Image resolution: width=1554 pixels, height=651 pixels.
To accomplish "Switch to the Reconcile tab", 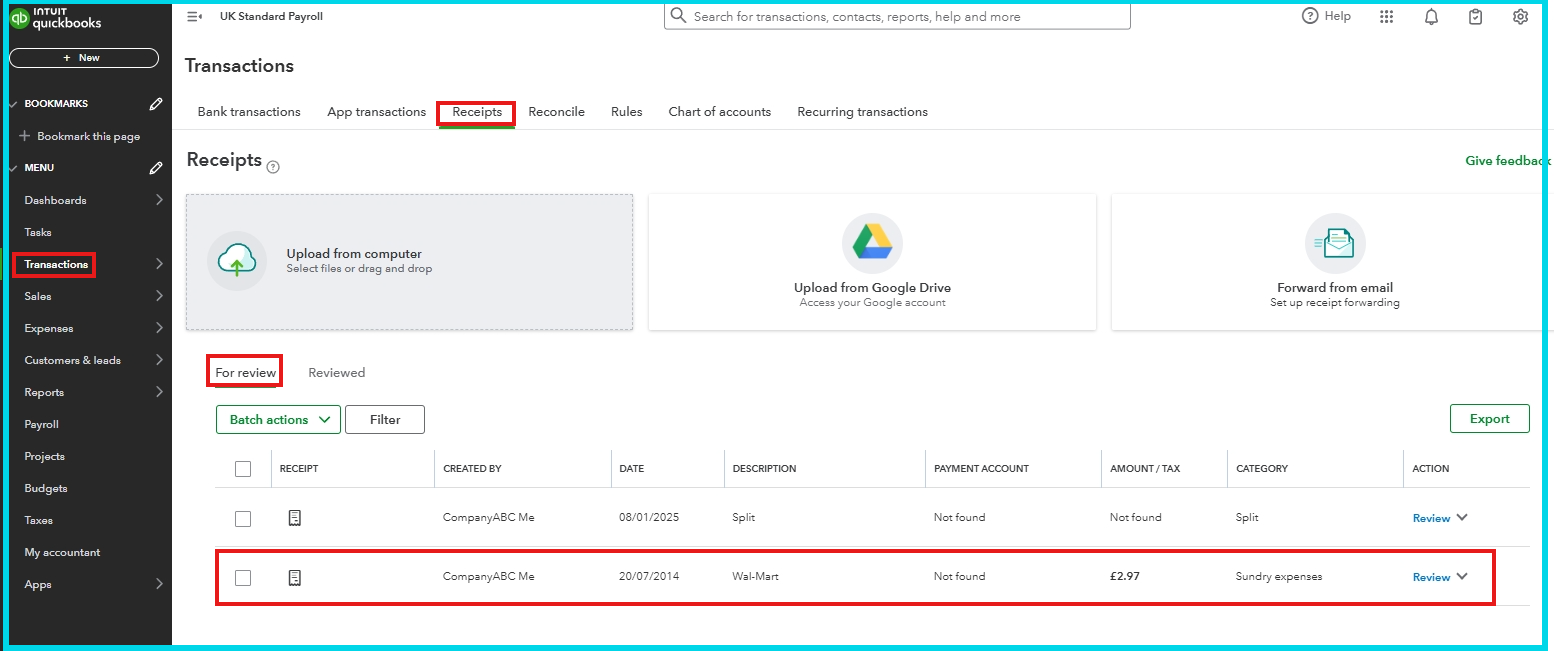I will [x=556, y=112].
